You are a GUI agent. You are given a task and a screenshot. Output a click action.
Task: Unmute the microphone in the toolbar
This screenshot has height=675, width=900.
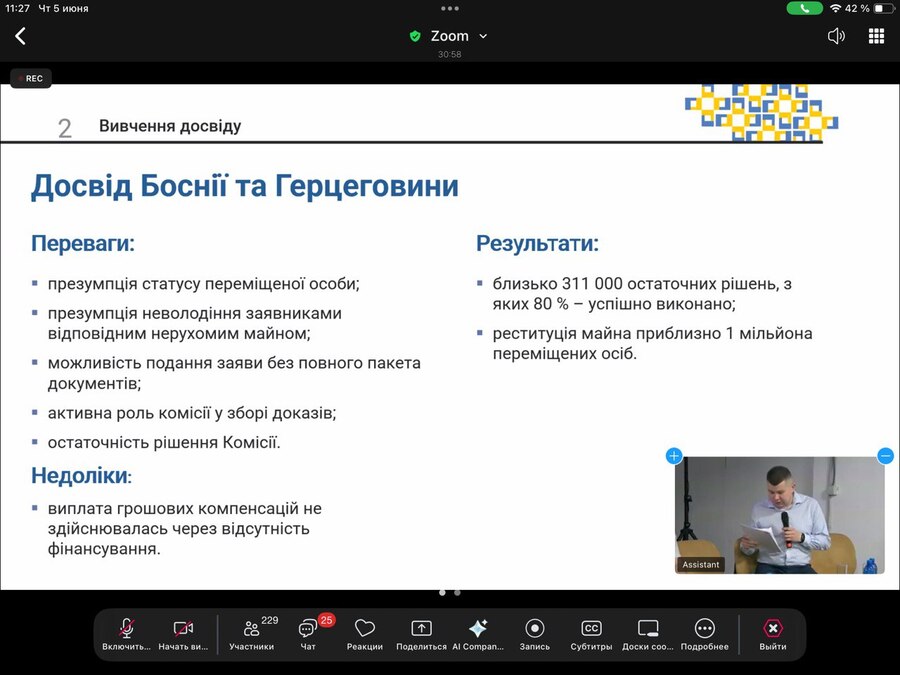coord(126,634)
